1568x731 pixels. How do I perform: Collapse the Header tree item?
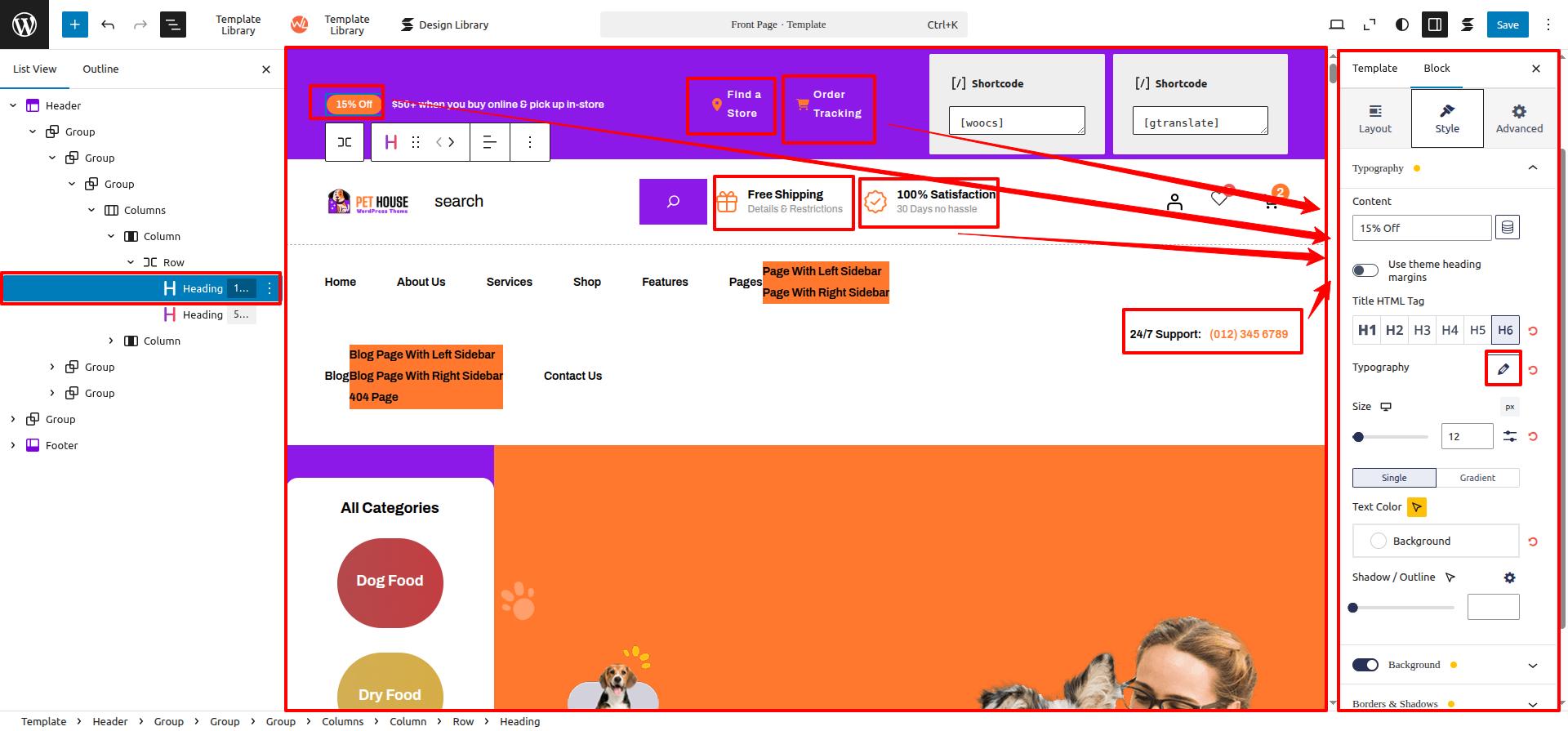13,105
